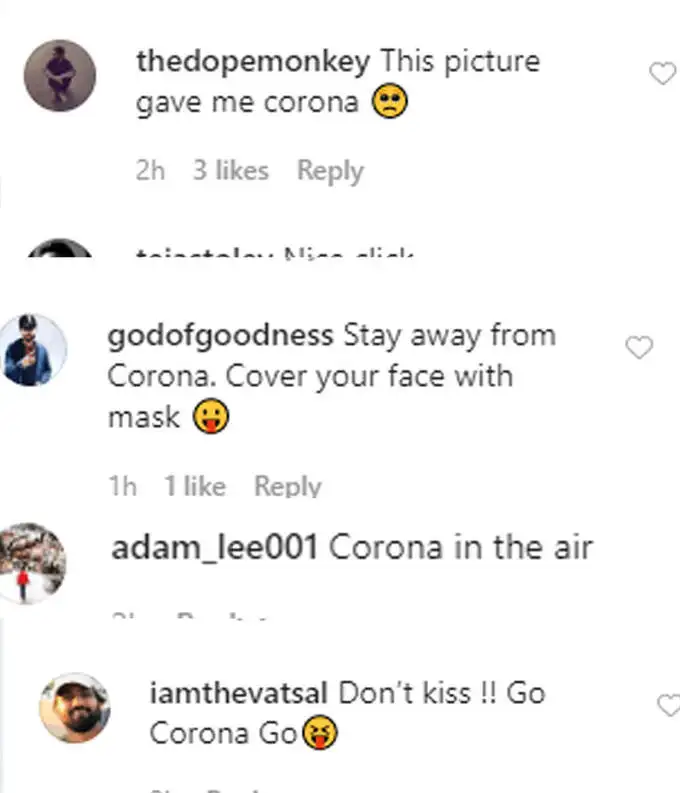Screen dimensions: 680x793
Task: Open adam_lee001 username link
Action: coord(214,548)
